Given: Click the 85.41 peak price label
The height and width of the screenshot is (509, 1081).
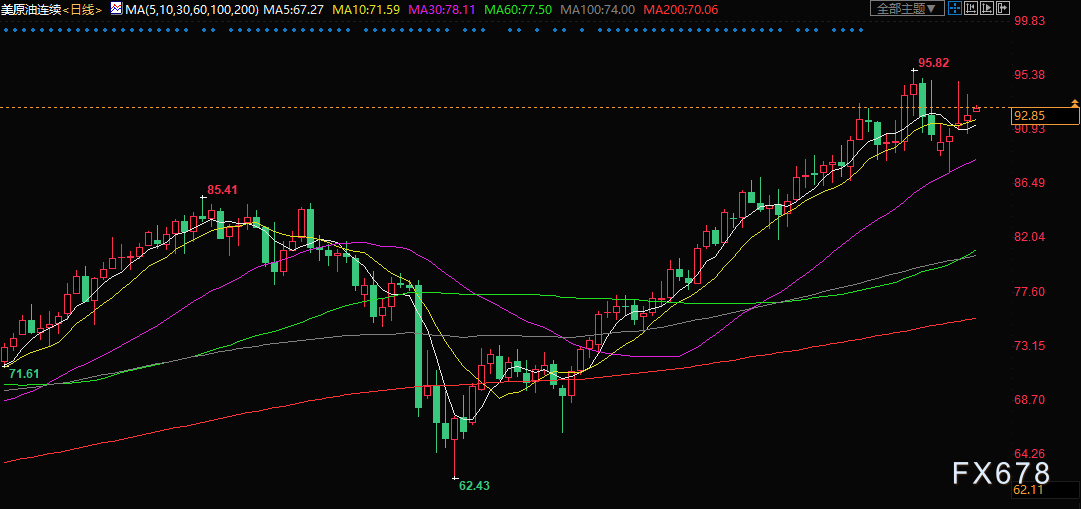Looking at the screenshot, I should 223,189.
